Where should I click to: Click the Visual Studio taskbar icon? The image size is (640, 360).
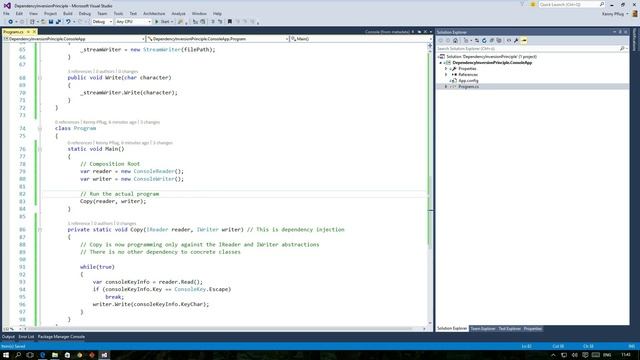click(104, 355)
